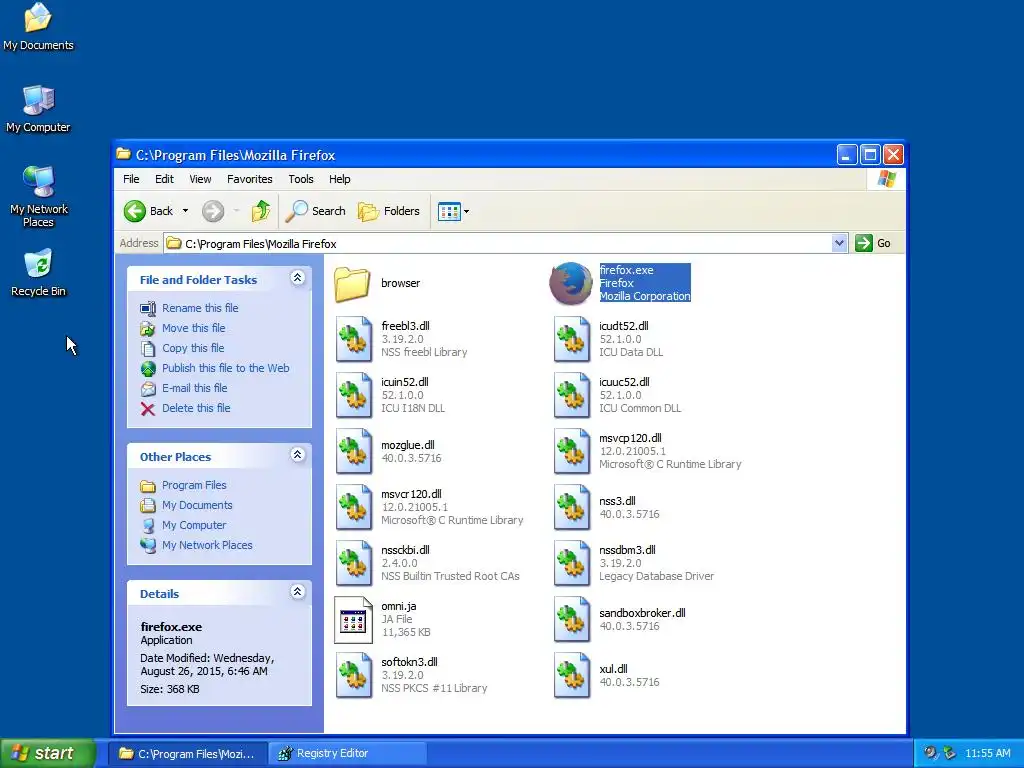1024x768 pixels.
Task: Click Delete this file link
Action: [196, 408]
